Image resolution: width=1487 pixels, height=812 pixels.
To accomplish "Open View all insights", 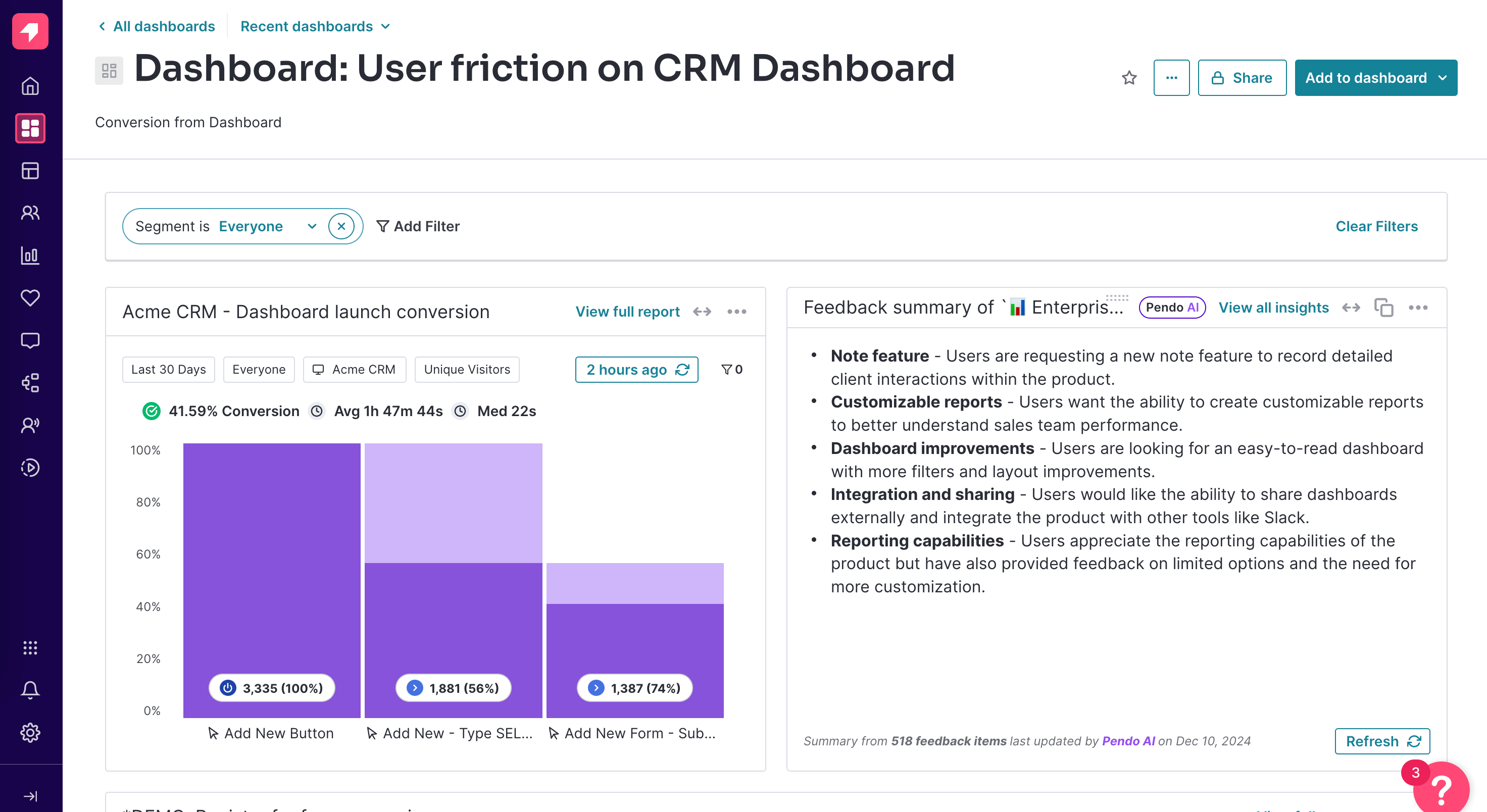I will pyautogui.click(x=1273, y=308).
